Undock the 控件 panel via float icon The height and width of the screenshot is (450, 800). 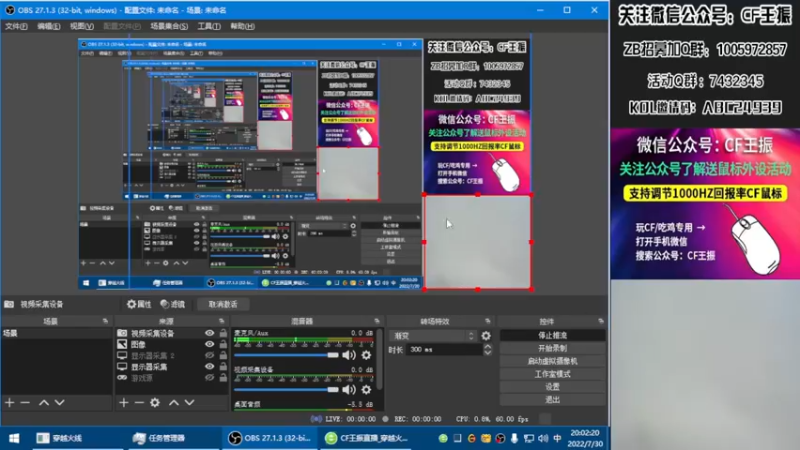point(601,321)
